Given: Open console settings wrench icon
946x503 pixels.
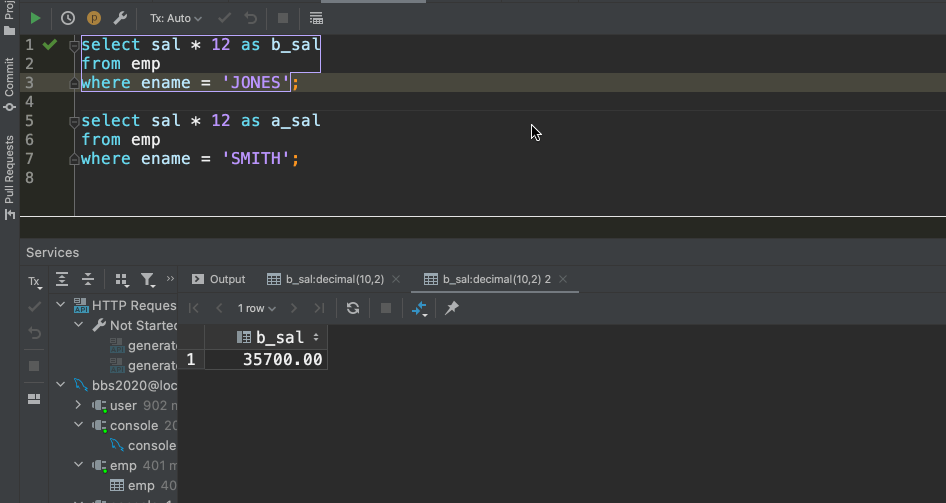Looking at the screenshot, I should tap(120, 18).
